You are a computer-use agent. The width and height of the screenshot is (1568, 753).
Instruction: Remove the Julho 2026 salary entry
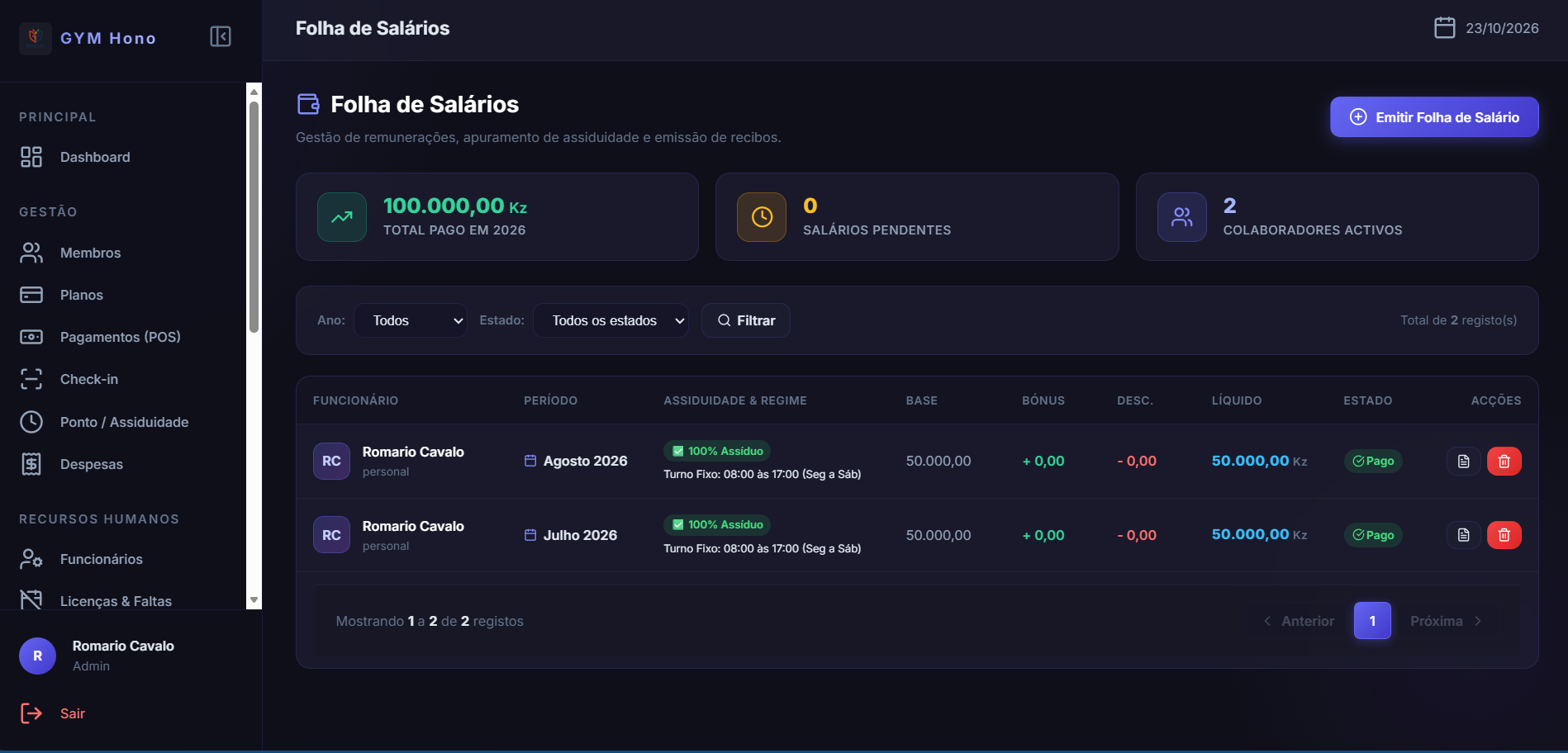tap(1504, 535)
